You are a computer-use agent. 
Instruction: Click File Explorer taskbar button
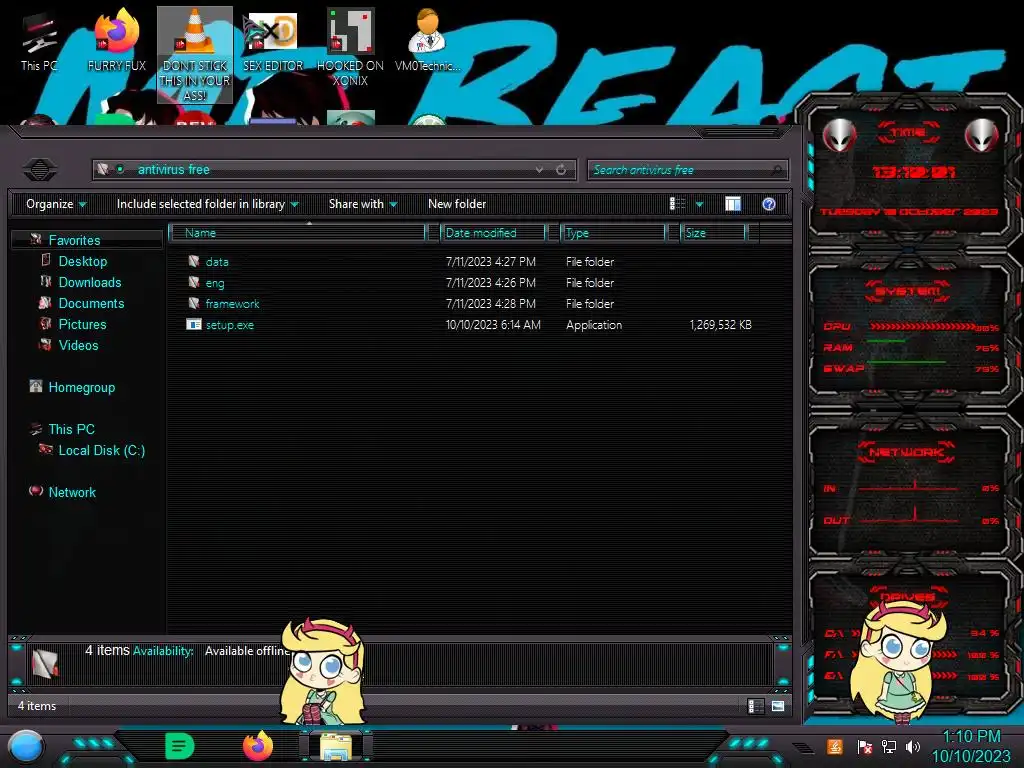[x=336, y=747]
